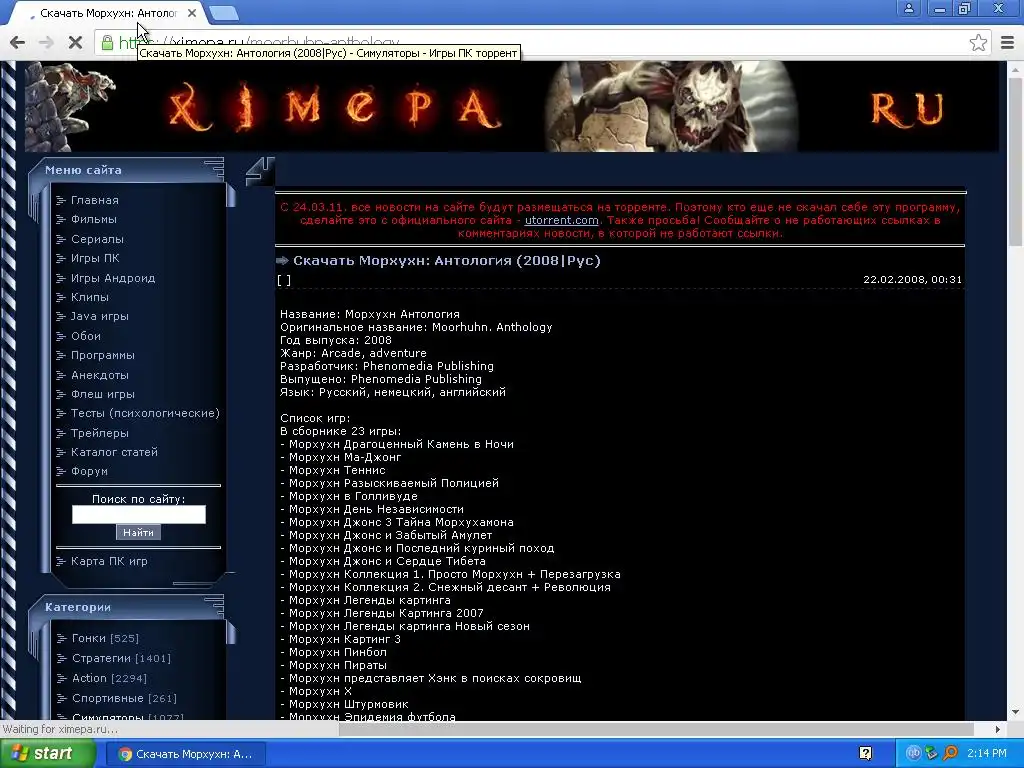The width and height of the screenshot is (1024, 768).
Task: Click the browser forward arrow
Action: (46, 42)
